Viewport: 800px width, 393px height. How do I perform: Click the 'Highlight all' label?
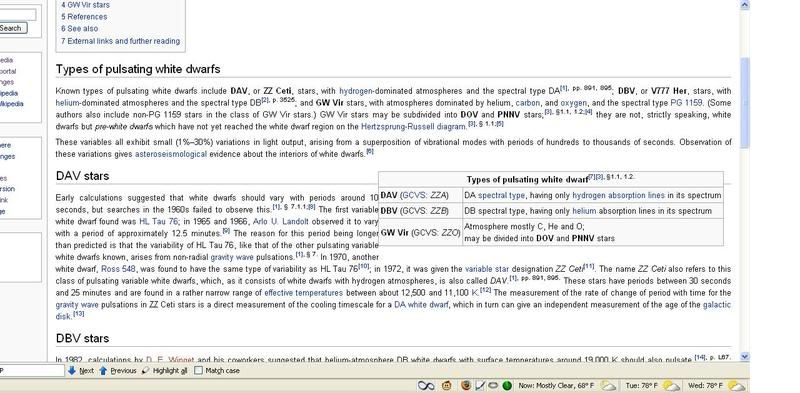coord(170,371)
